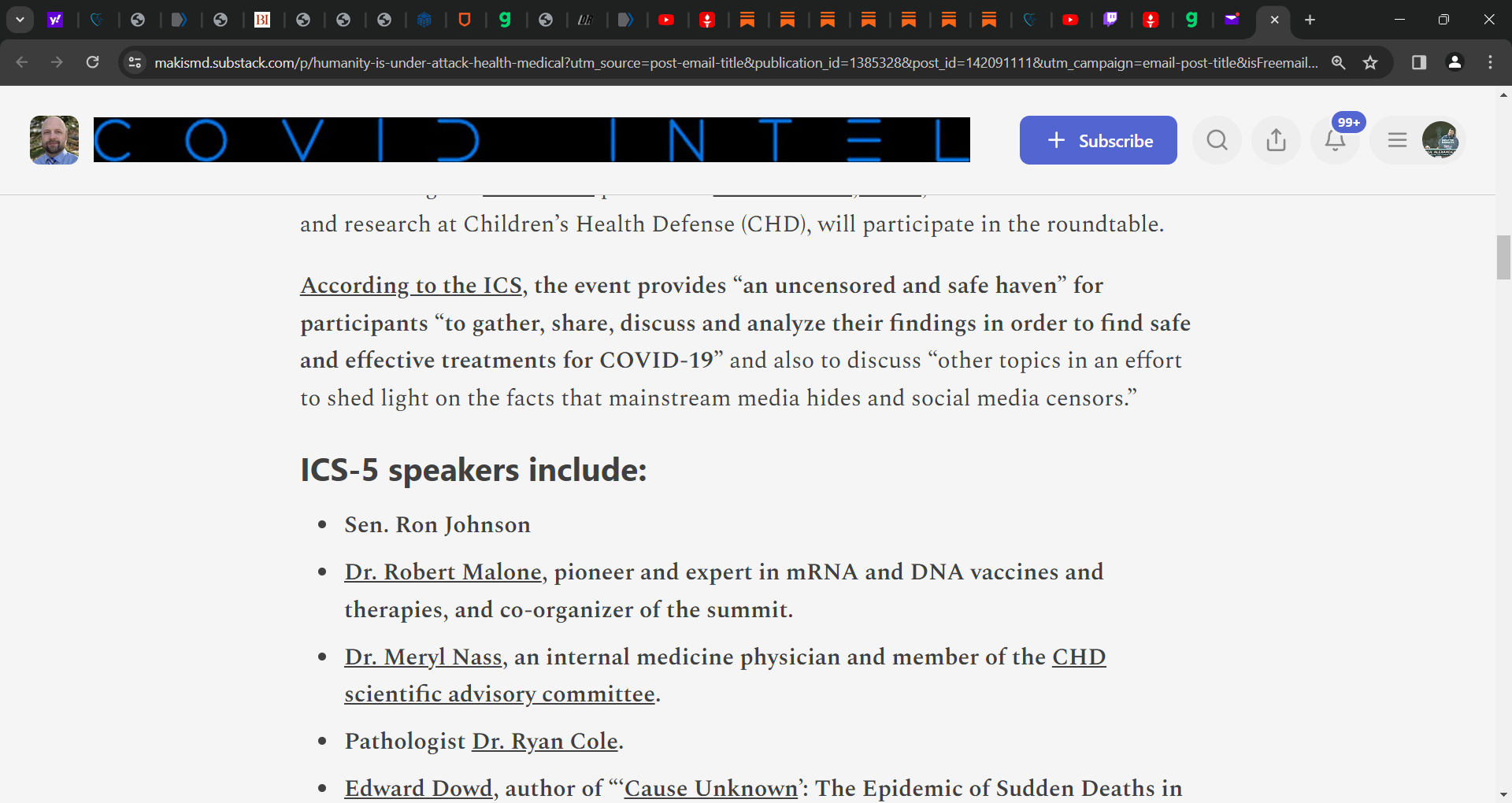Screen dimensions: 1512x803
Task: Open a new tab with plus button
Action: (x=1310, y=20)
